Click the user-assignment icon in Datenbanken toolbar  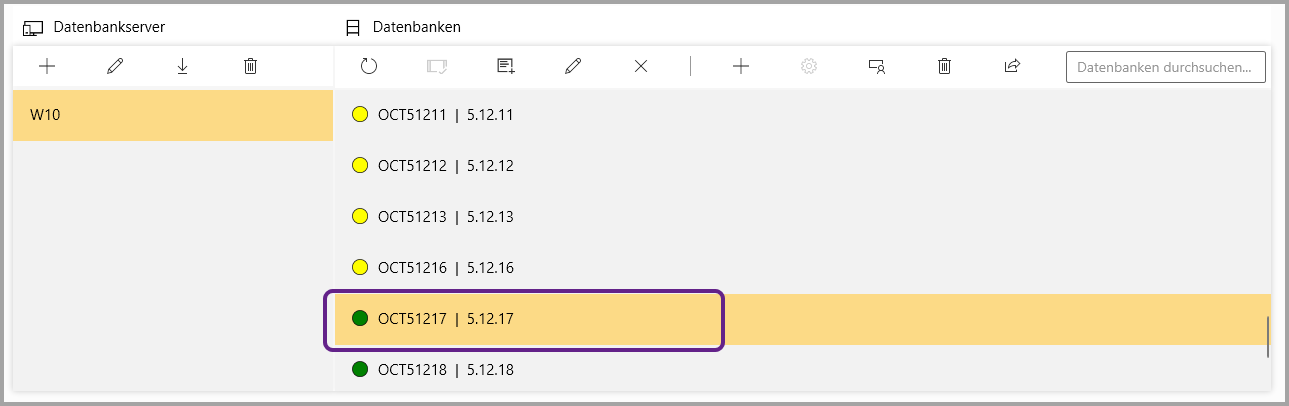point(876,67)
